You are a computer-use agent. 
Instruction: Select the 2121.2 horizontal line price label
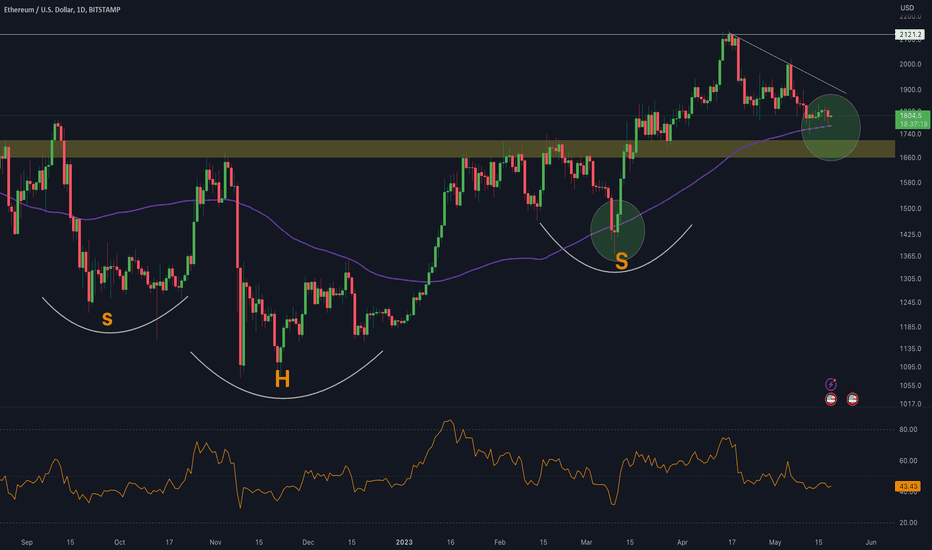click(910, 35)
